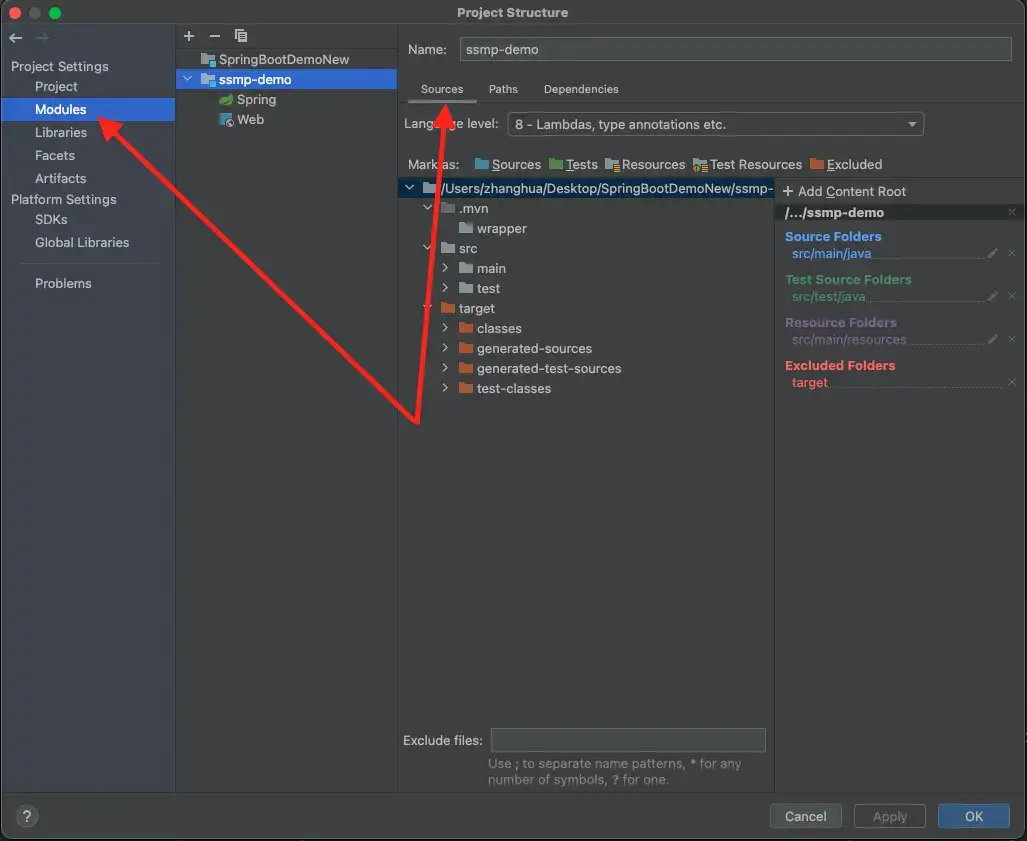Mark folder as Sources
The height and width of the screenshot is (841, 1027).
[507, 165]
